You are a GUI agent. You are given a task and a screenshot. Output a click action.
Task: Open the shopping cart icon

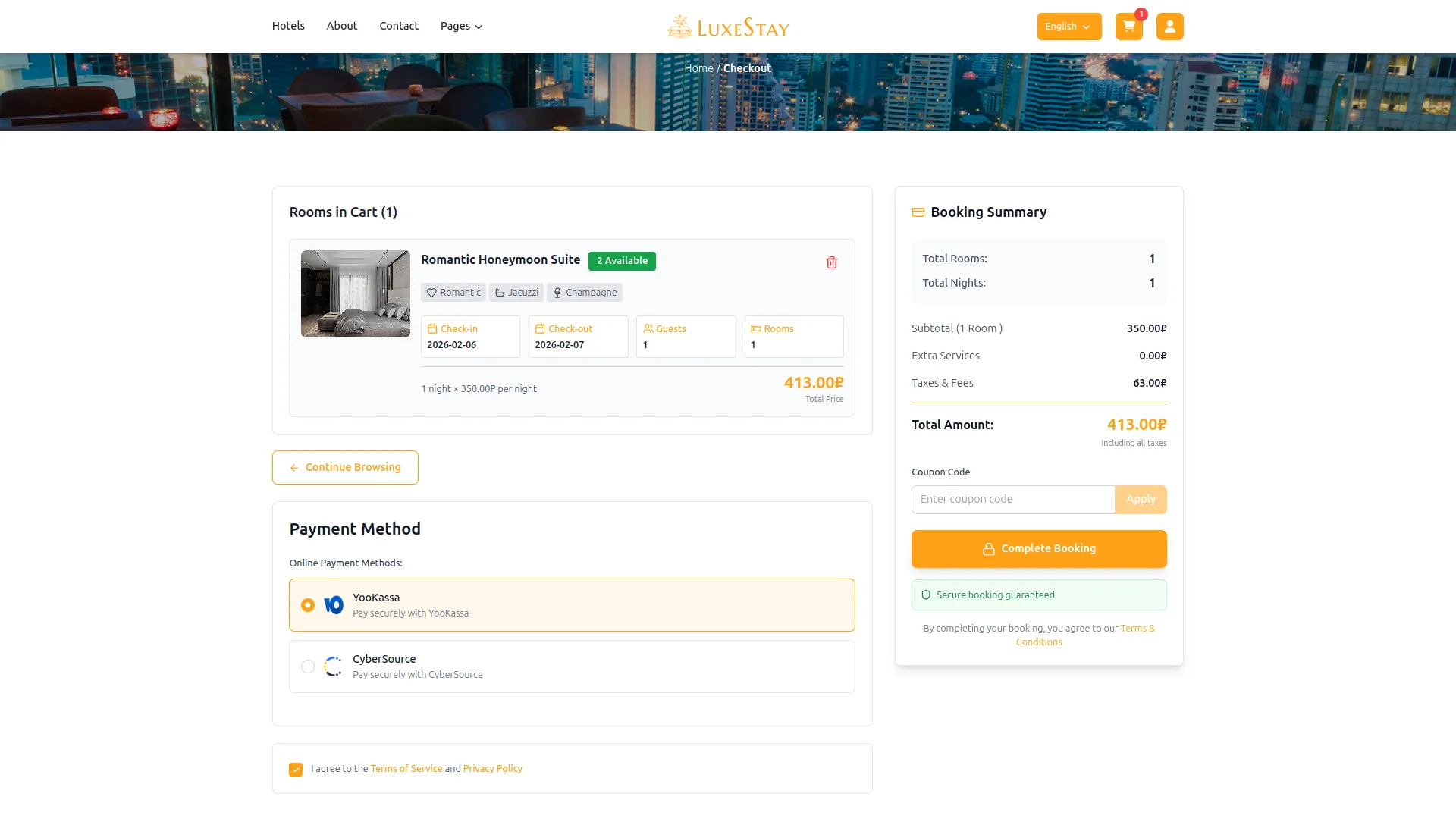tap(1128, 27)
